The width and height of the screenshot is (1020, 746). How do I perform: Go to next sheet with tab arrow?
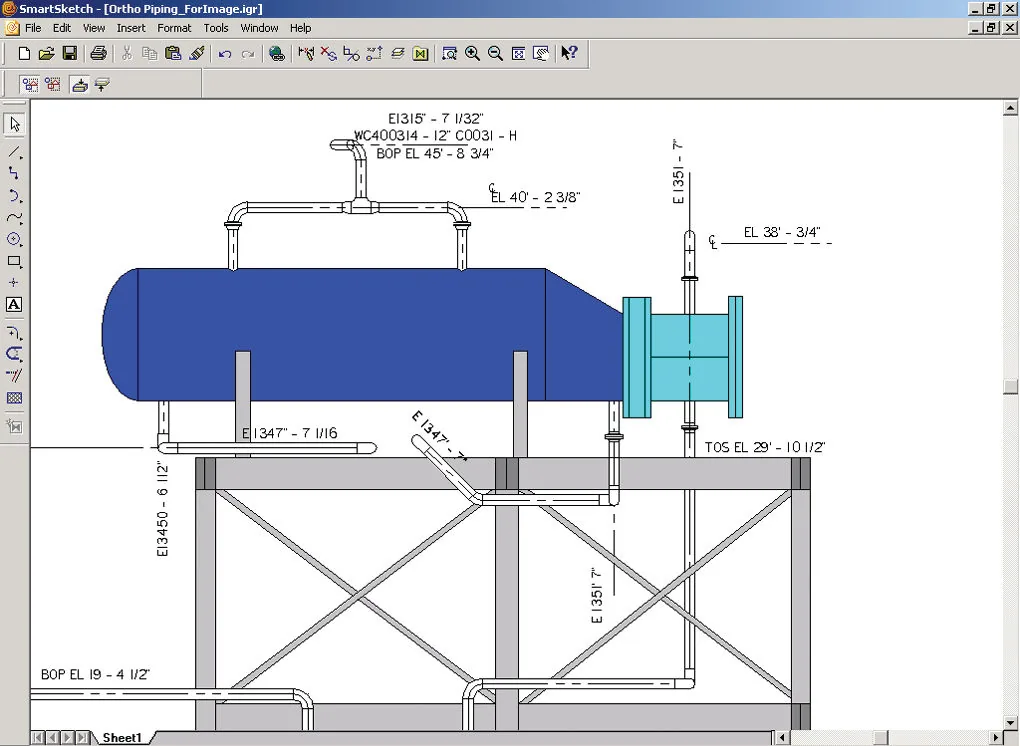pos(68,738)
